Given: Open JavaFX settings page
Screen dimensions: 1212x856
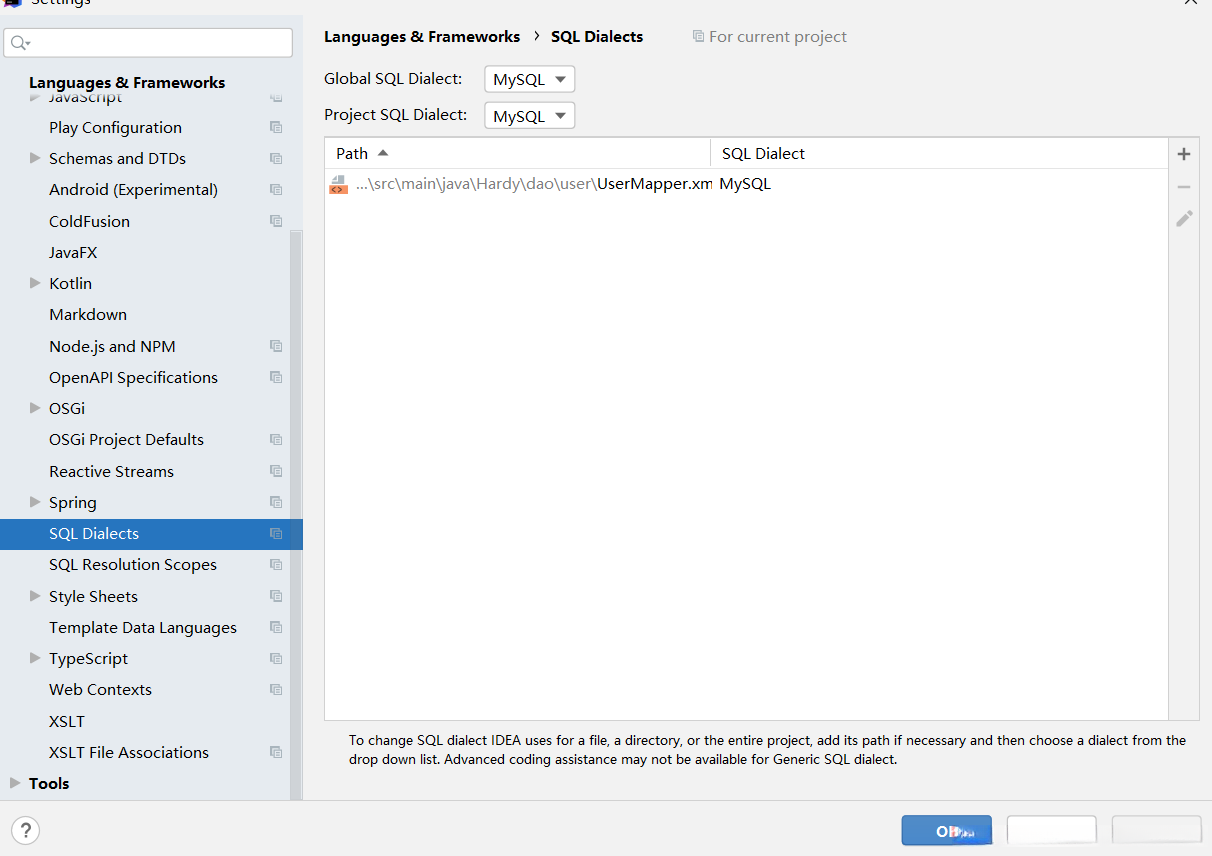Looking at the screenshot, I should click(73, 252).
